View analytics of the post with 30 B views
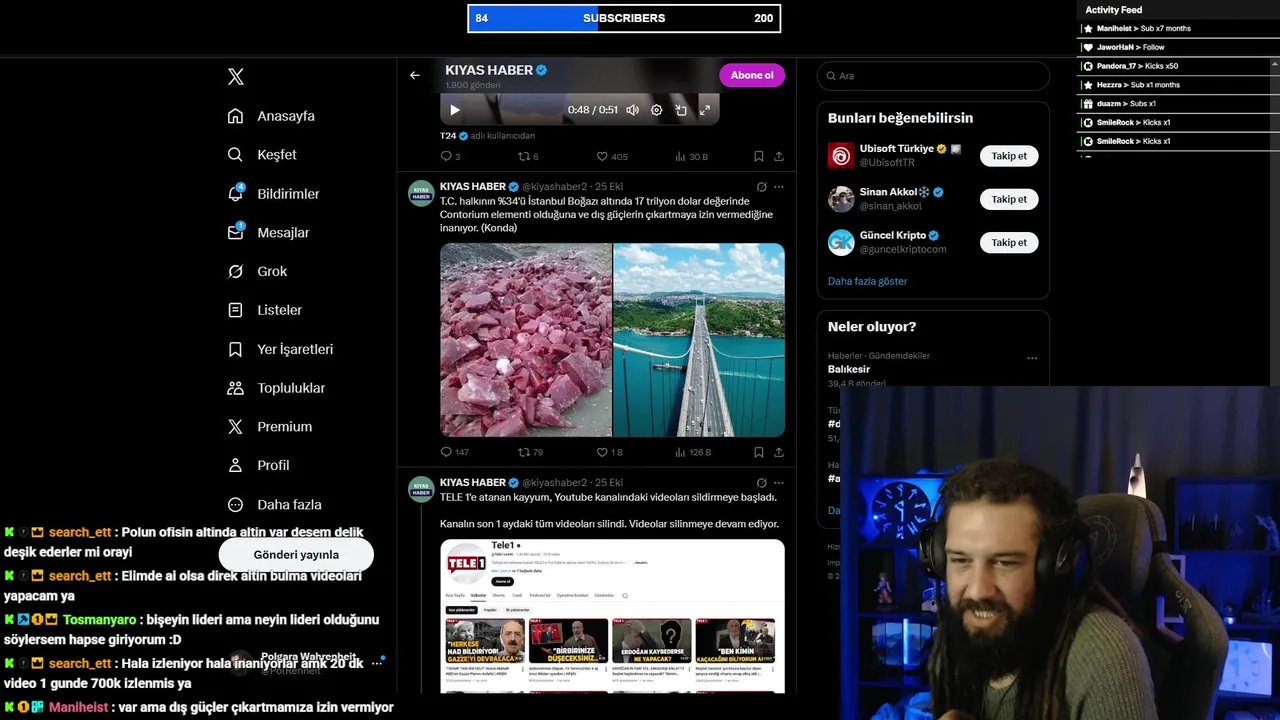Screen dimensions: 1280x720 pyautogui.click(x=692, y=156)
